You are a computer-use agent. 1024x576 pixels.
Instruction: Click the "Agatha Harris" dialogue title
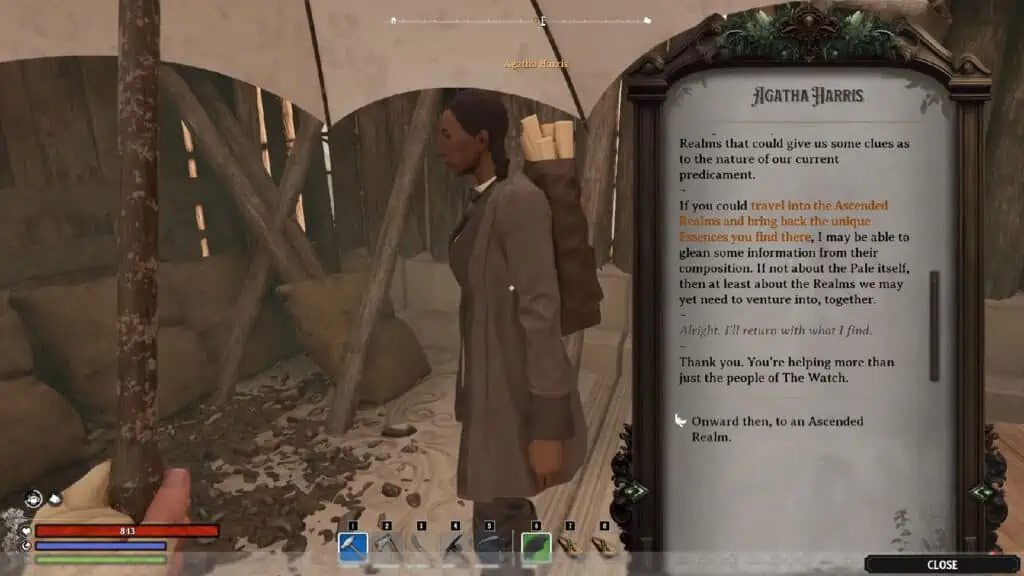(808, 96)
